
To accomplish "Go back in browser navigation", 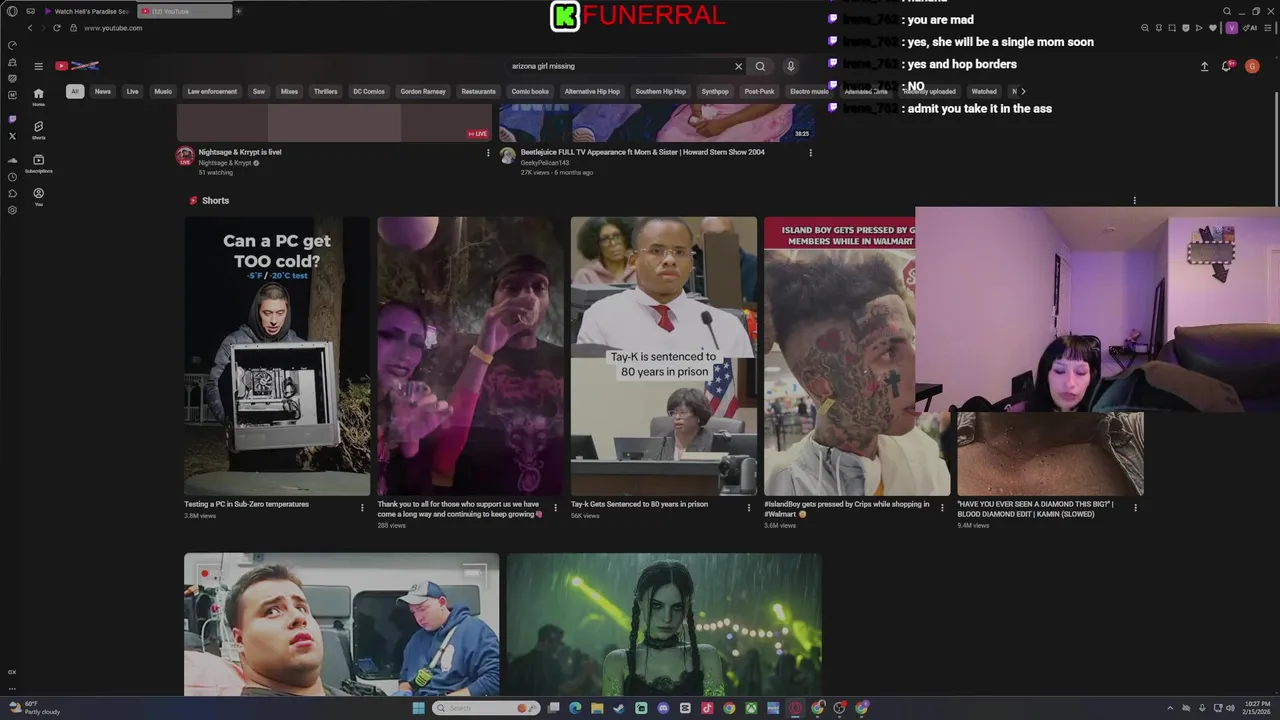I will coord(30,28).
